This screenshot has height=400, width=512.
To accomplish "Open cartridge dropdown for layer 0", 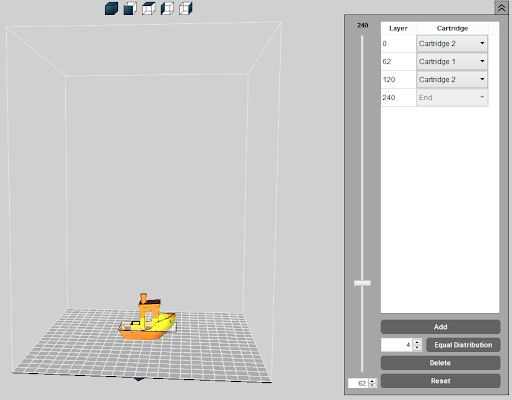I will tap(452, 43).
